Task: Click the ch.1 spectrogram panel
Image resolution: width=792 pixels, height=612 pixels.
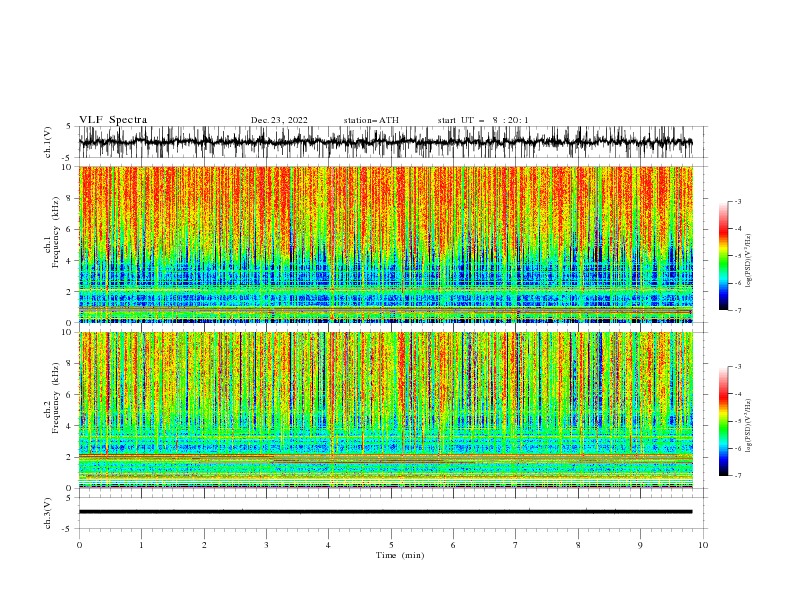Action: tap(386, 244)
